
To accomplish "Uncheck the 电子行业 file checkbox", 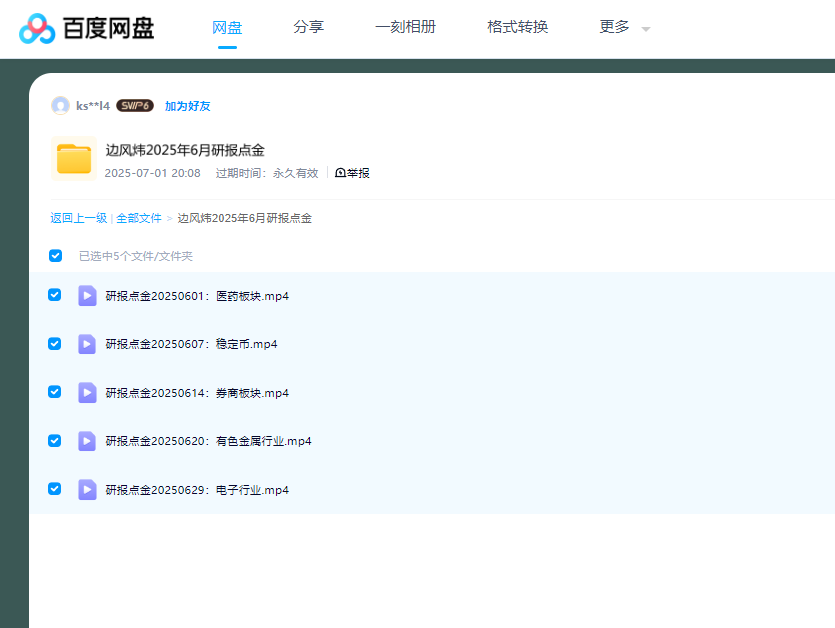I will (54, 489).
